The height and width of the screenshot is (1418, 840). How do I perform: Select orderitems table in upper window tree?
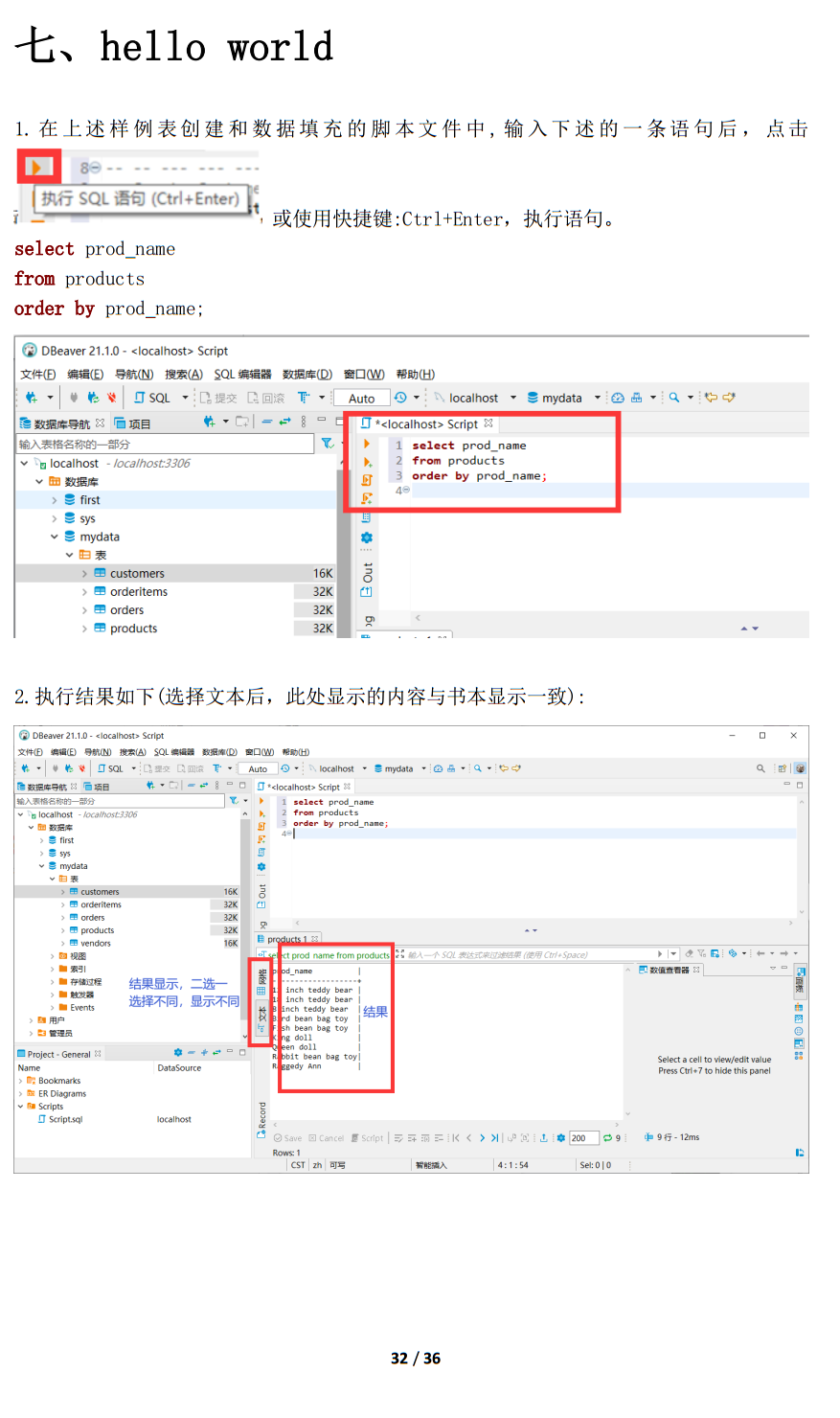tap(138, 591)
